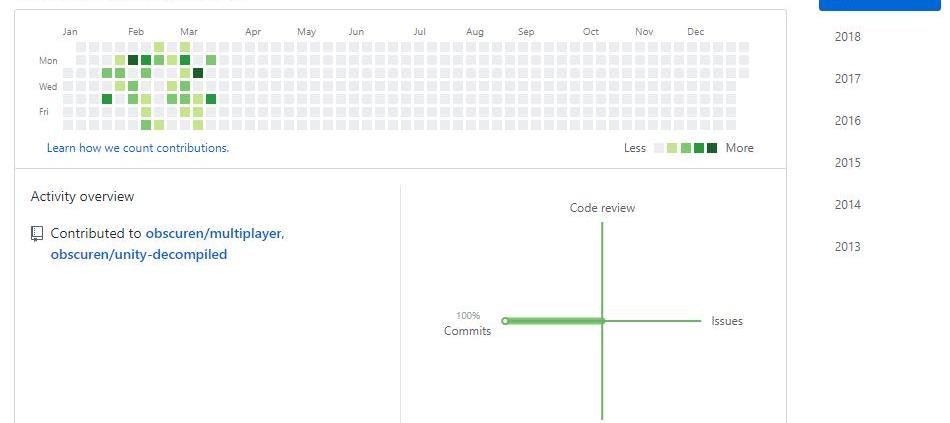Click the Mar month label
Viewport: 950px width, 423px height.
coord(189,32)
